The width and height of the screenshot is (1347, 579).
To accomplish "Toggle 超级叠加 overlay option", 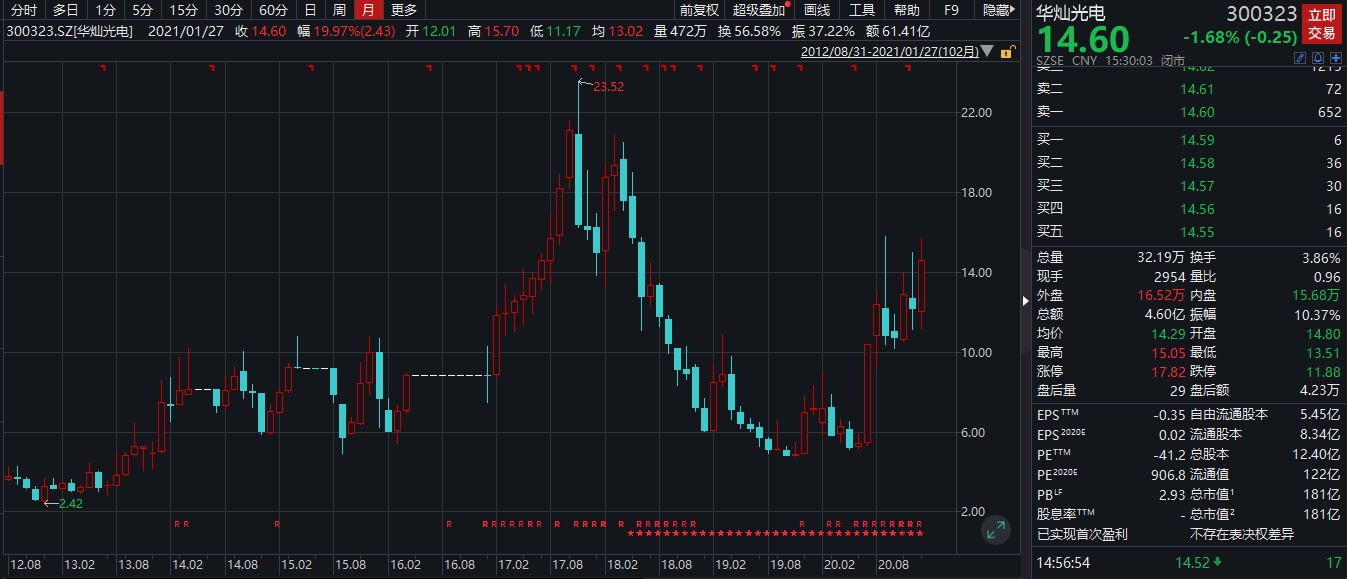I will point(759,10).
